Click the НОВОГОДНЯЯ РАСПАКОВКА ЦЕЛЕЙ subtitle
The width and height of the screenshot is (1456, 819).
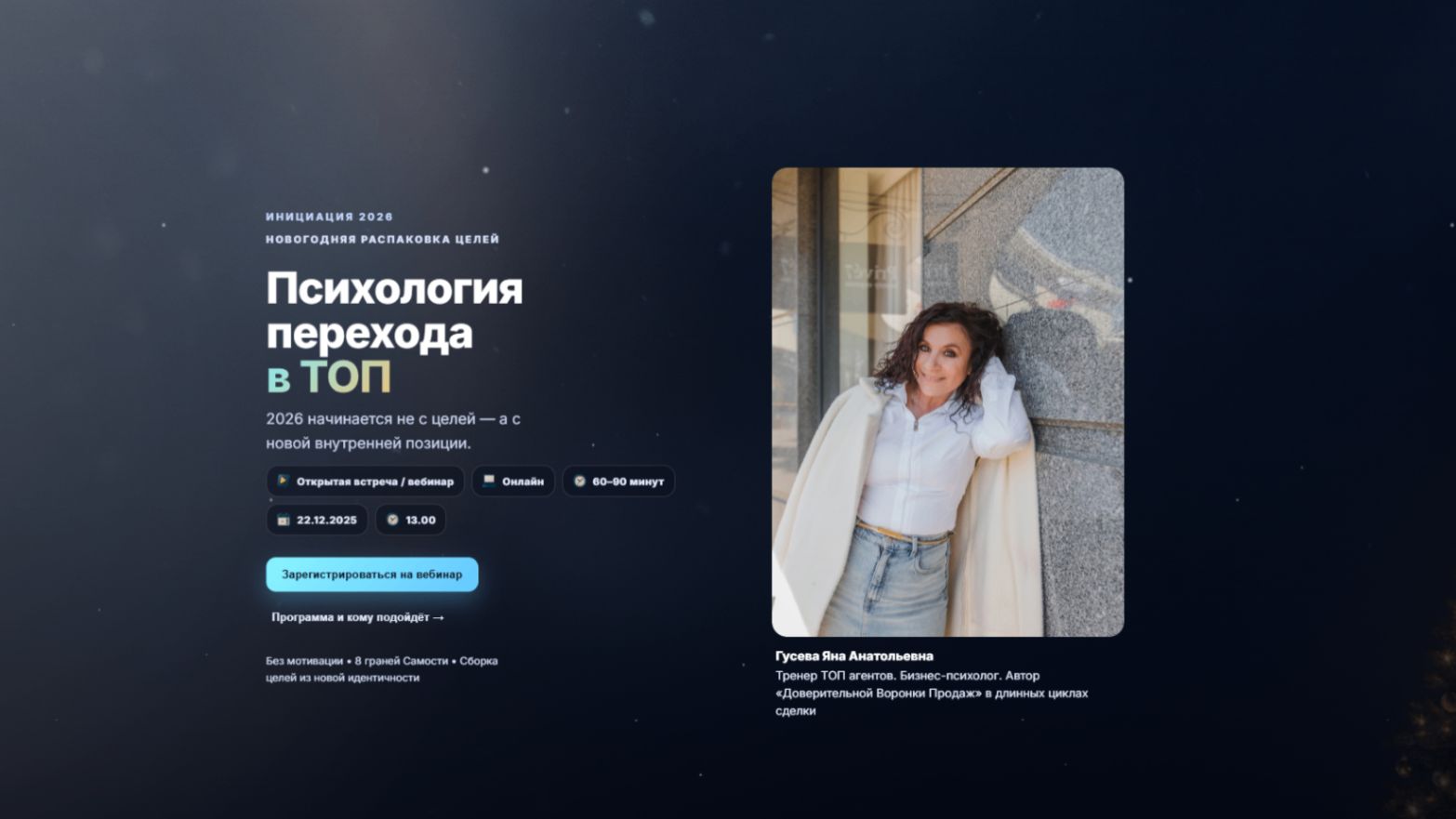pyautogui.click(x=382, y=239)
